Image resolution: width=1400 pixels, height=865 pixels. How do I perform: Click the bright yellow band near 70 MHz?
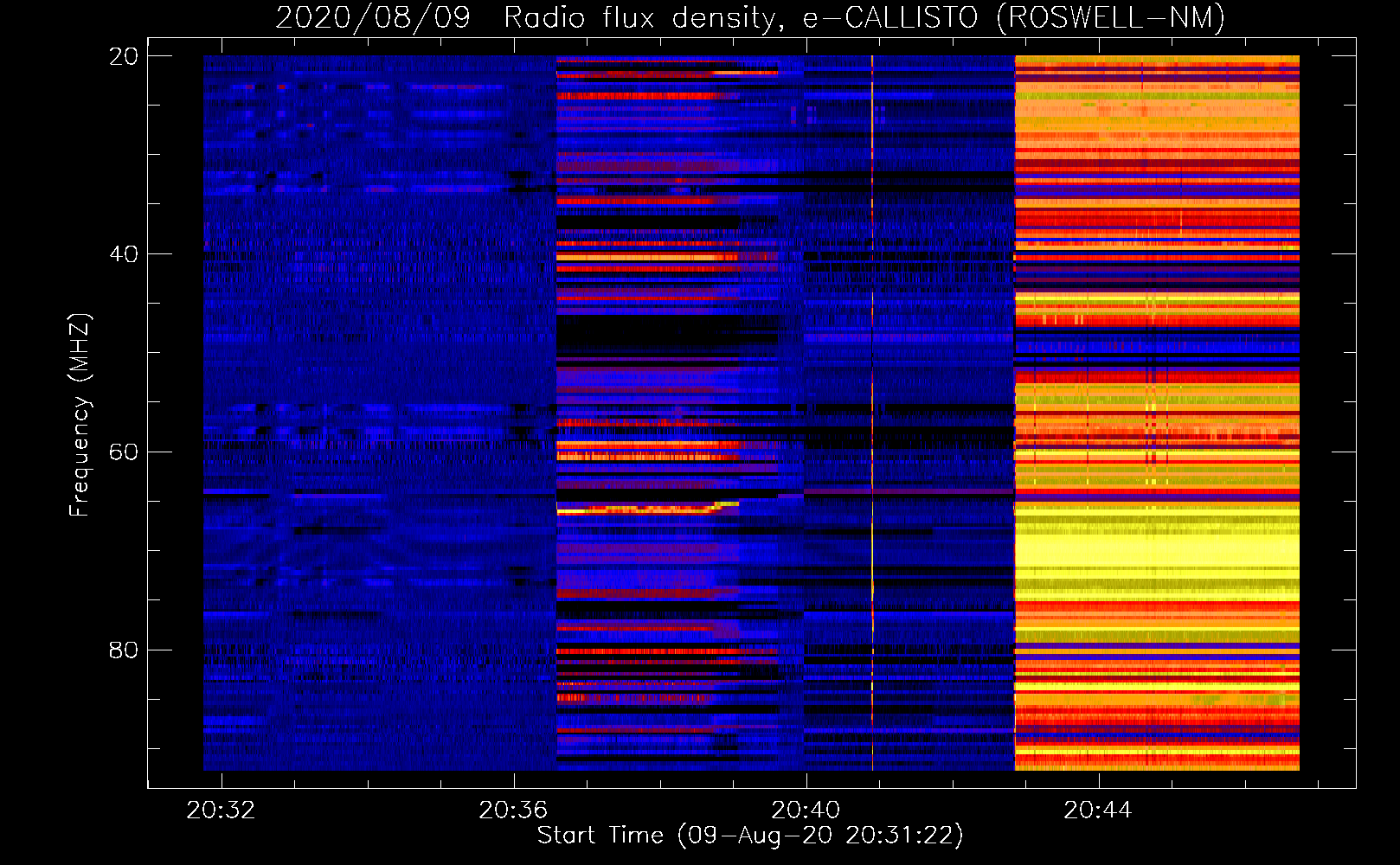(x=1157, y=552)
